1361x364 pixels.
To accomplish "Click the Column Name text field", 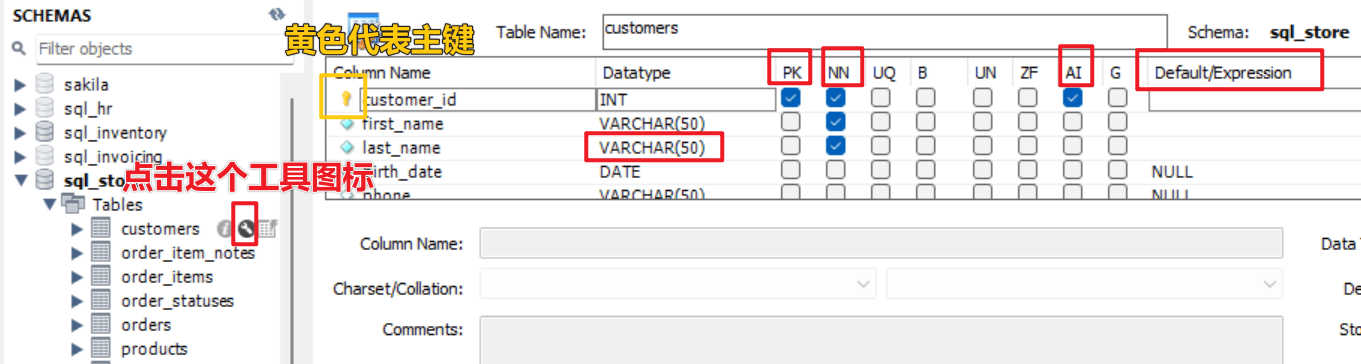I will point(881,243).
